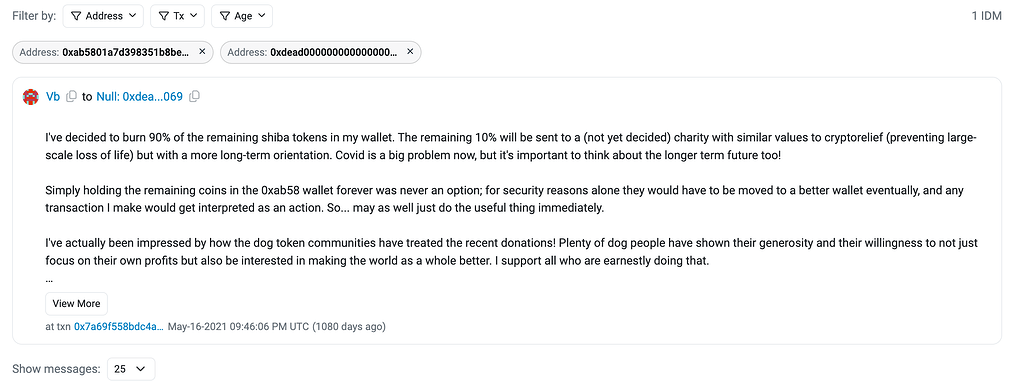
Task: Click the 1 IDM count label
Action: (x=987, y=16)
